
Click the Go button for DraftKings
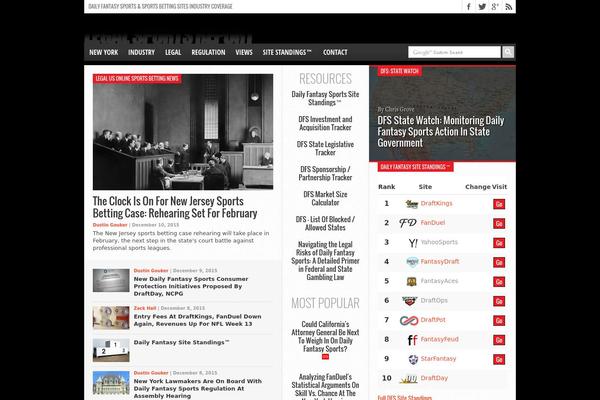pos(499,204)
